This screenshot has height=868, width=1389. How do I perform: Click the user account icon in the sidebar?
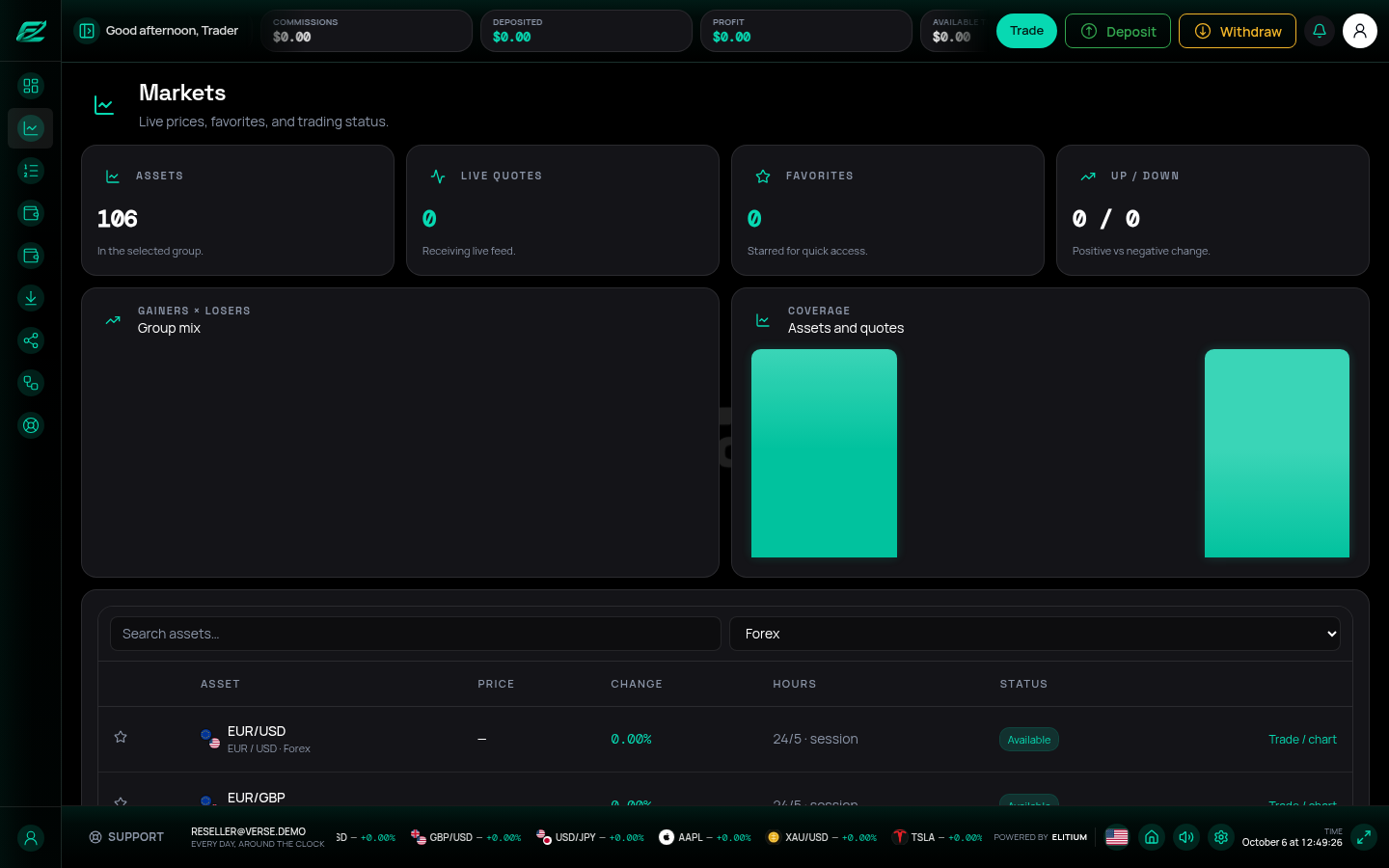[31, 838]
